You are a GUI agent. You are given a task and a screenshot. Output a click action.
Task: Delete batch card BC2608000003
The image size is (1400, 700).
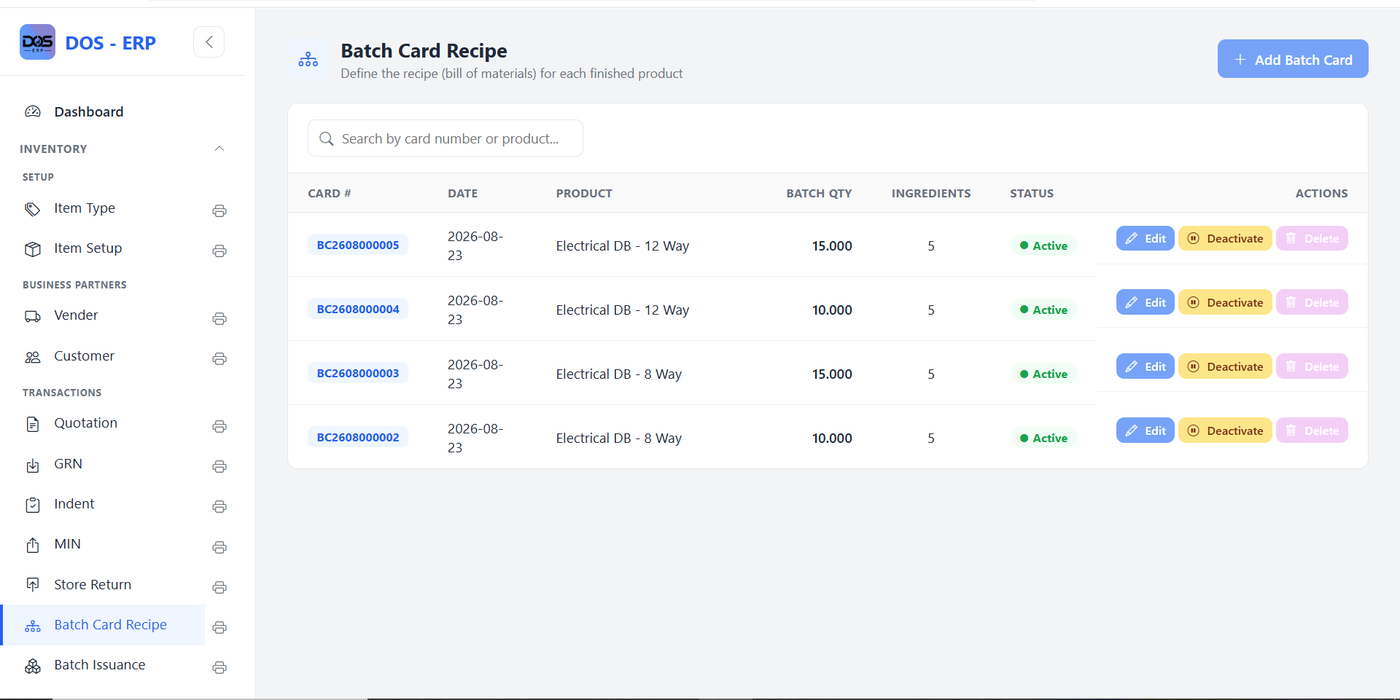click(1312, 366)
